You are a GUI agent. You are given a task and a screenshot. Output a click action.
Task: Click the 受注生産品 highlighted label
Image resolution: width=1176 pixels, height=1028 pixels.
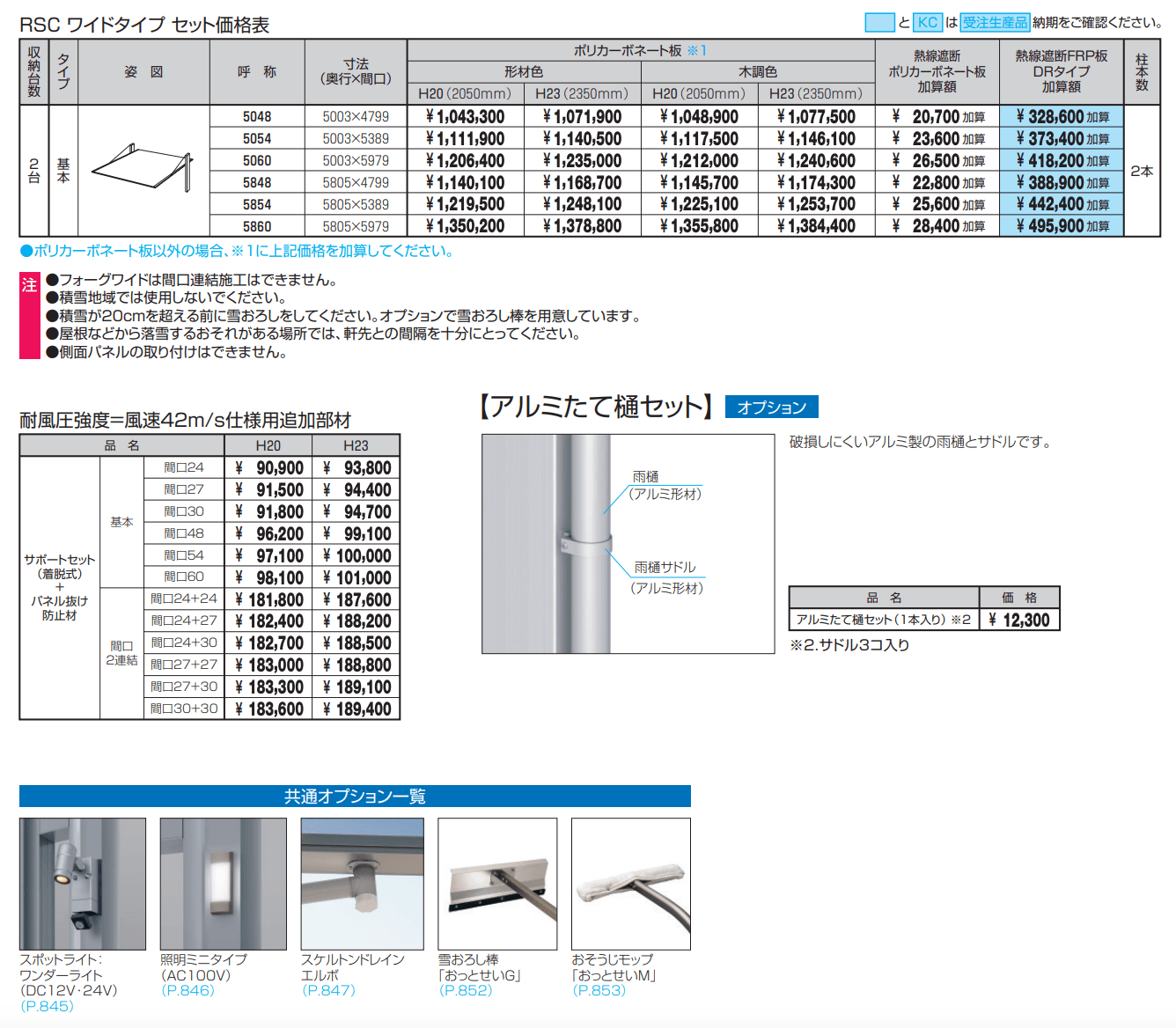tap(995, 21)
